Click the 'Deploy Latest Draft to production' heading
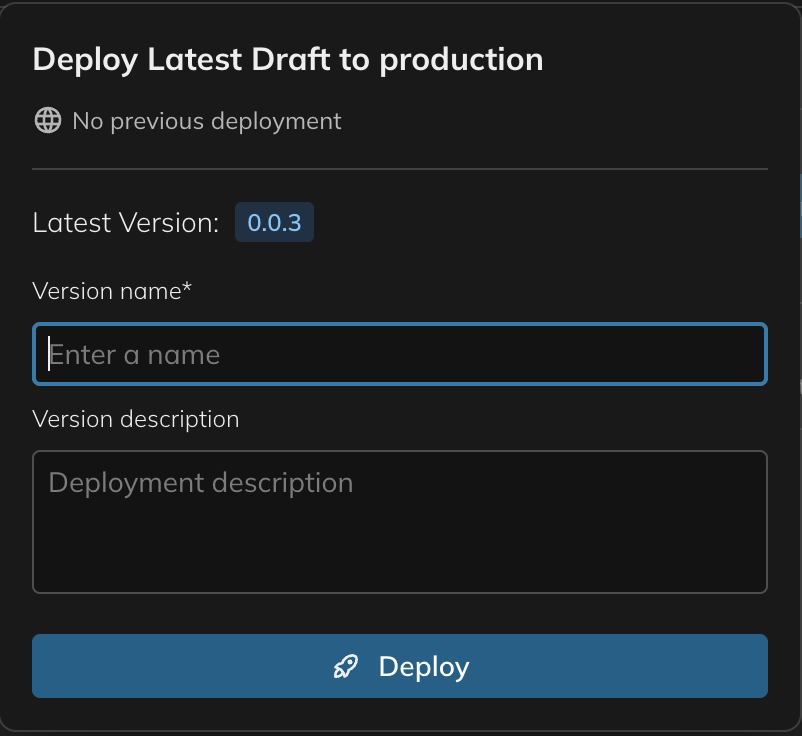This screenshot has width=802, height=736. 287,60
